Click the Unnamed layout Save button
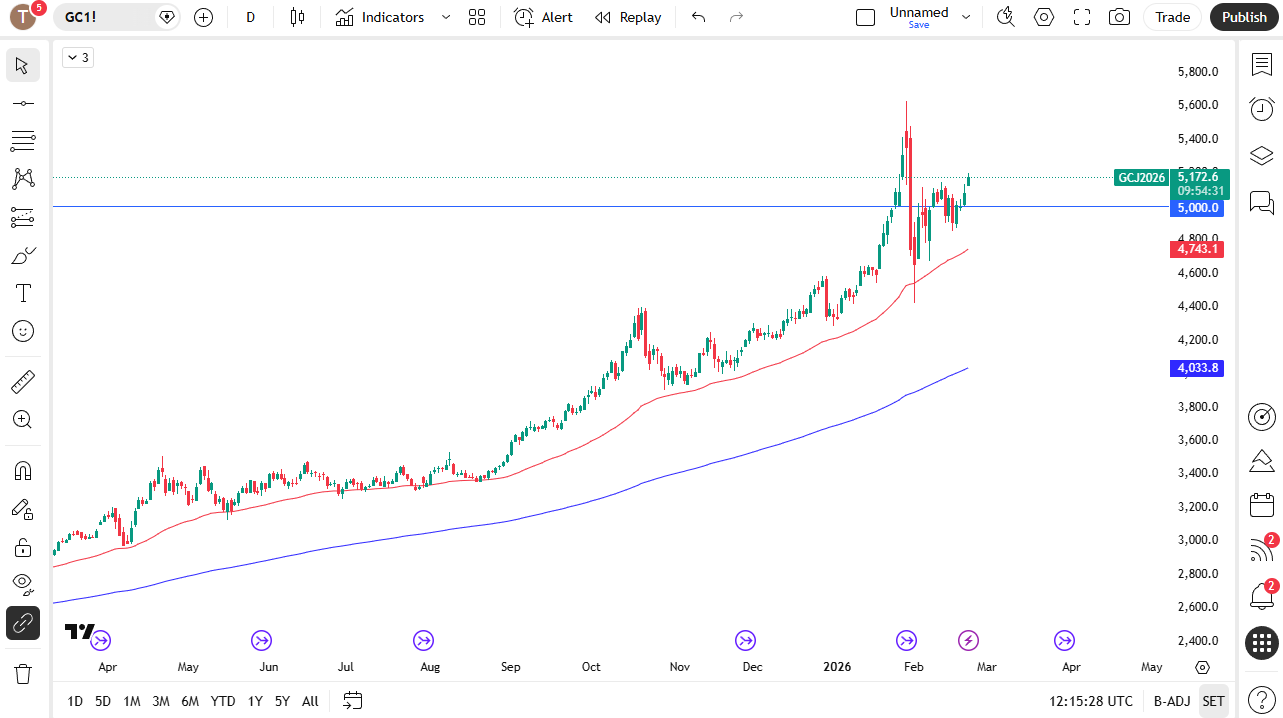The image size is (1283, 718). click(x=919, y=17)
